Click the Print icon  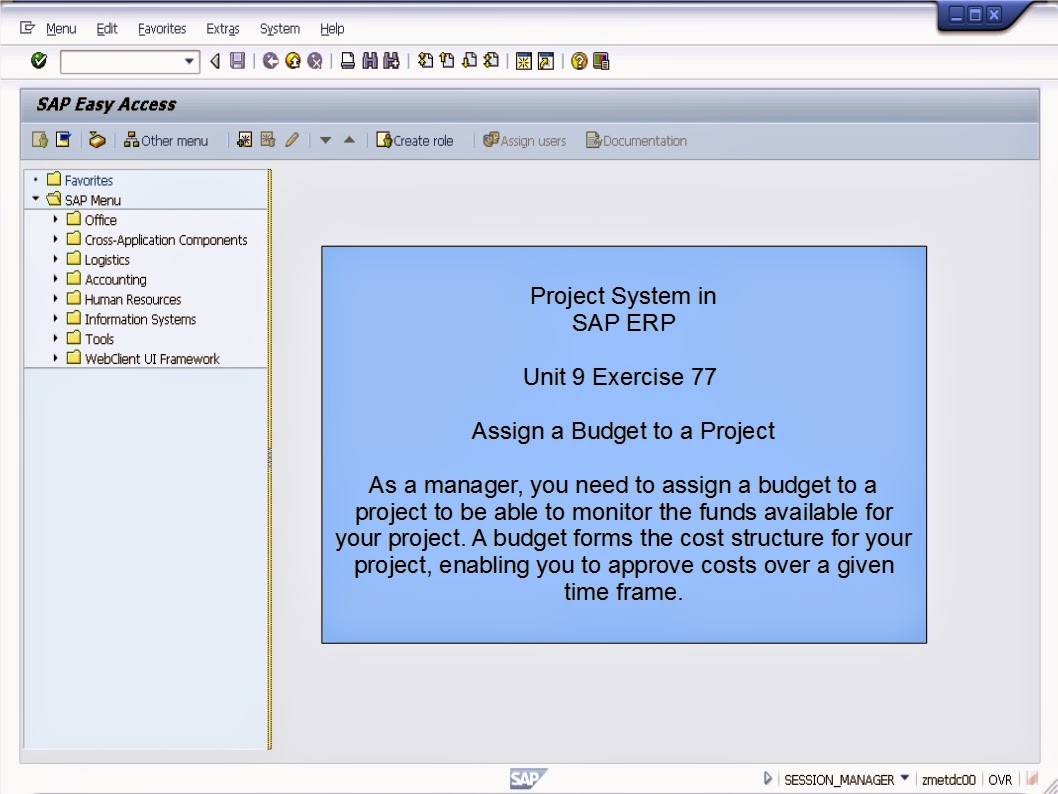[347, 61]
